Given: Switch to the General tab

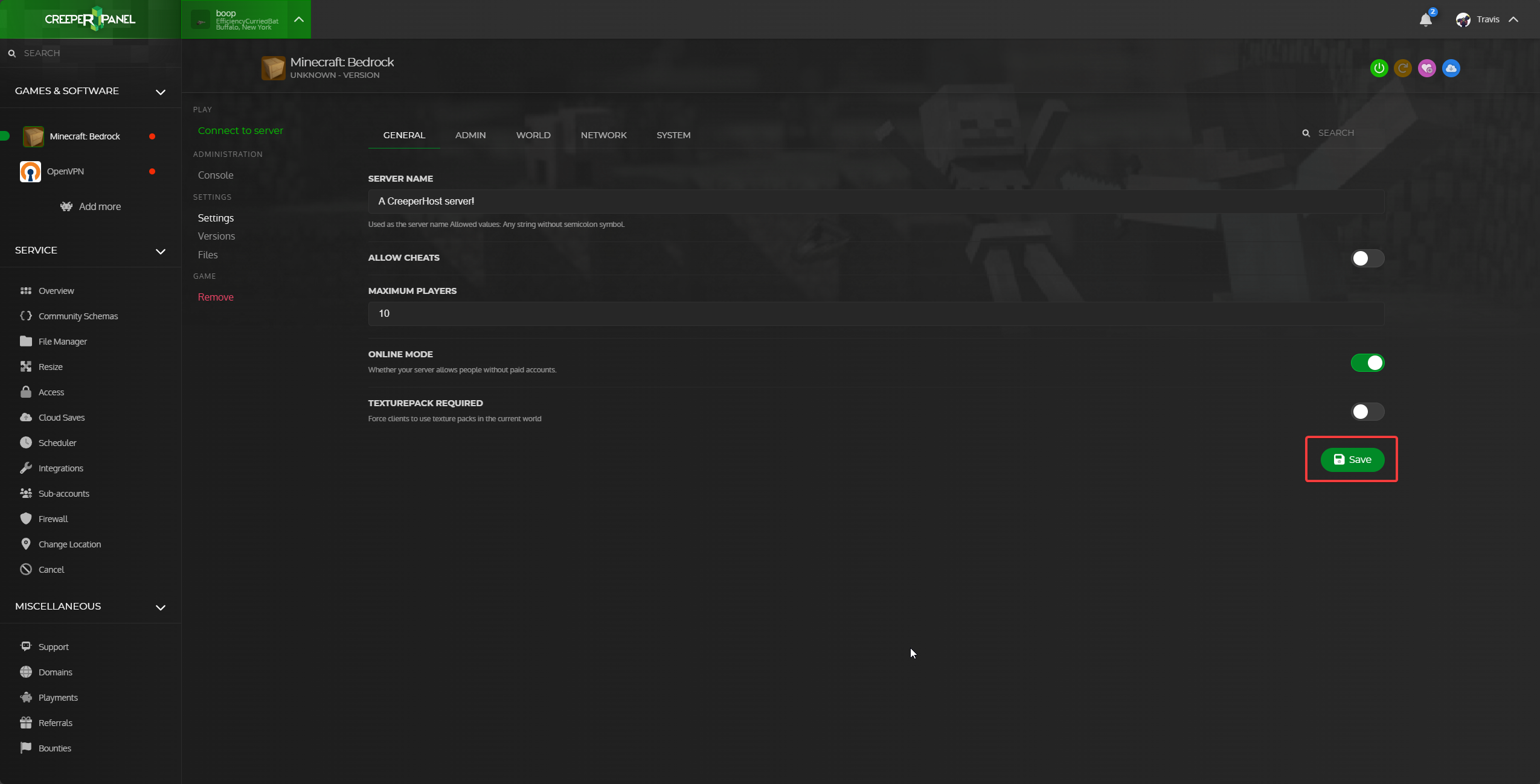Looking at the screenshot, I should tap(404, 135).
